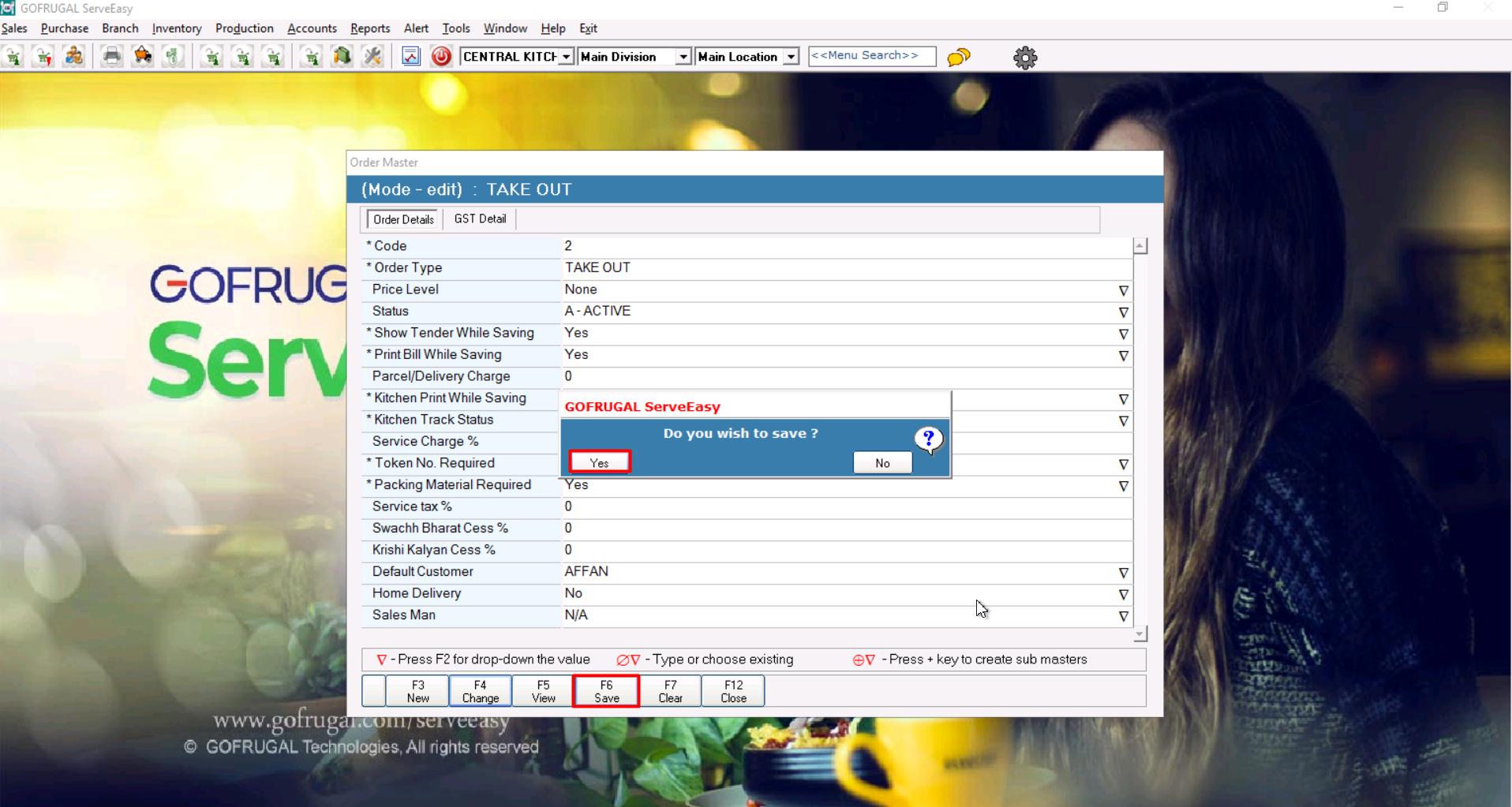Open Packing Material Required drop-down arrow
1512x807 pixels.
1123,486
